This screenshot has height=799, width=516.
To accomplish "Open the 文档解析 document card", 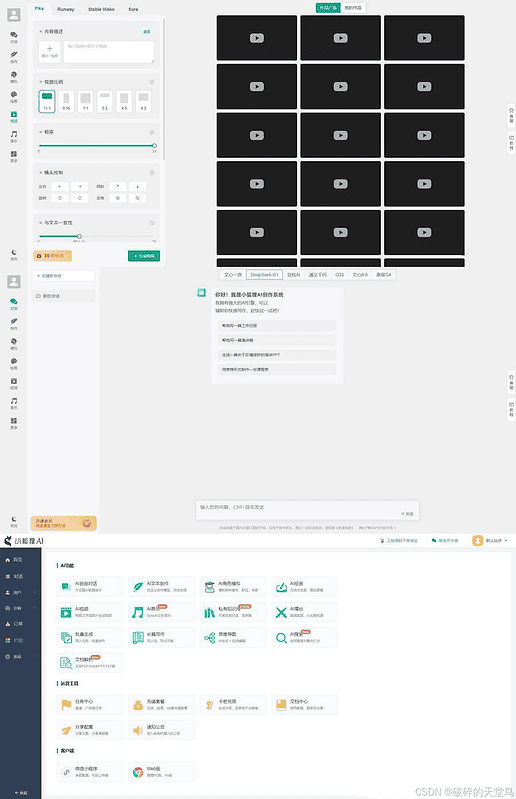I will point(90,662).
